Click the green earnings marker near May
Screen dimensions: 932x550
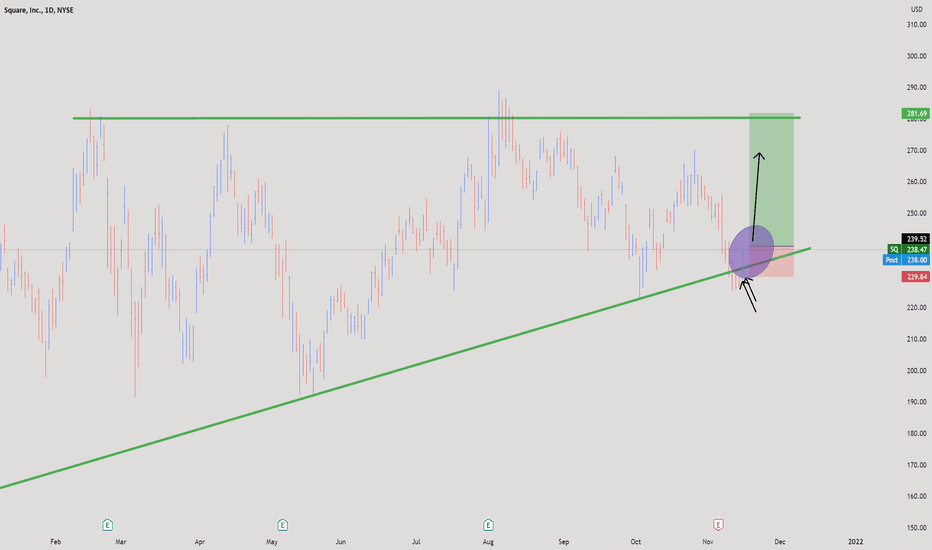click(282, 525)
